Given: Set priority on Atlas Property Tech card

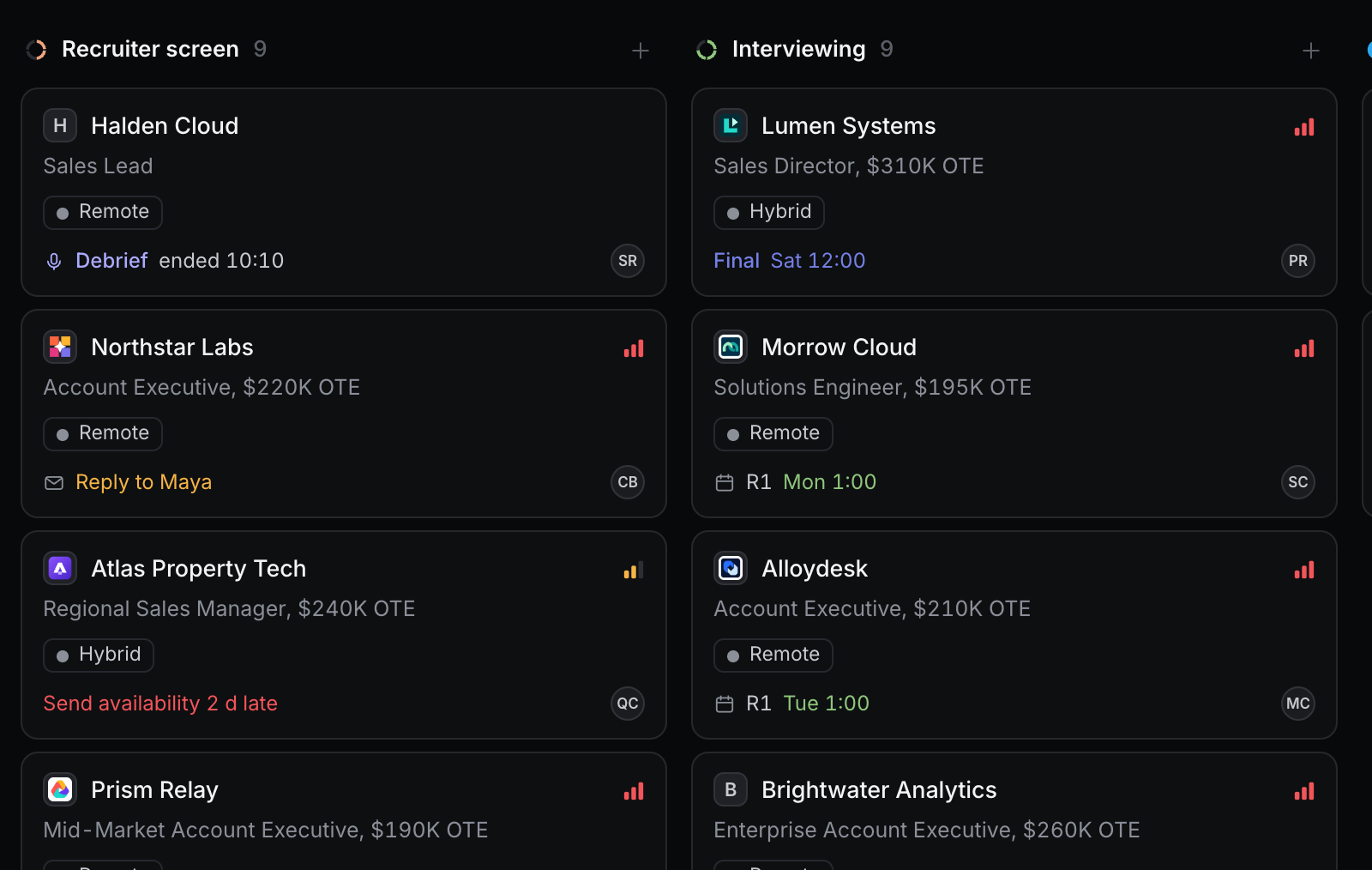Looking at the screenshot, I should pos(634,570).
